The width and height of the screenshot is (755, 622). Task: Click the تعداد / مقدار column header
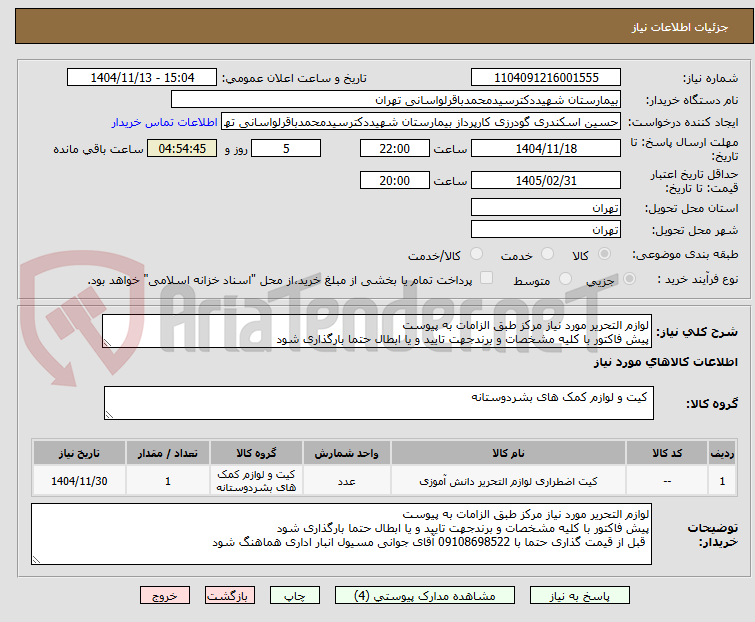(x=168, y=453)
